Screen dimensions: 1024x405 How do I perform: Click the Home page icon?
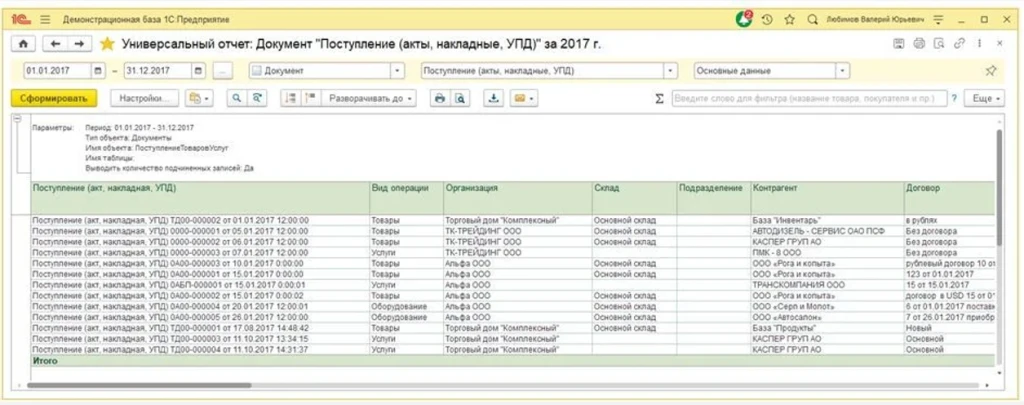[x=23, y=44]
